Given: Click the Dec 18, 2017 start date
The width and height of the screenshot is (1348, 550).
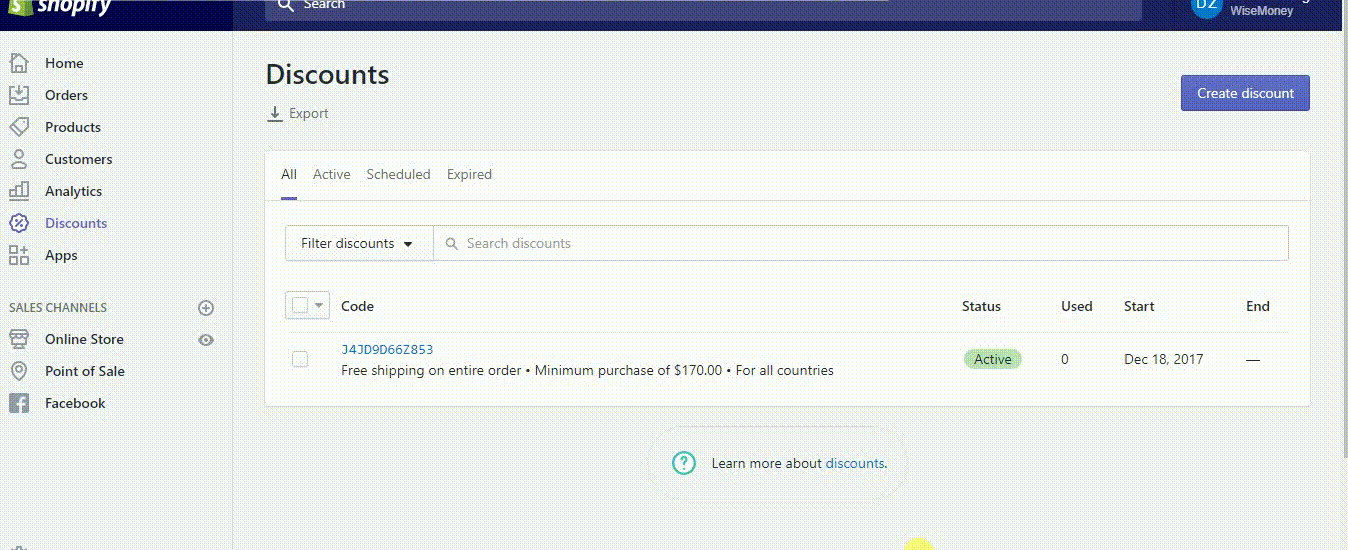Looking at the screenshot, I should tap(1164, 359).
